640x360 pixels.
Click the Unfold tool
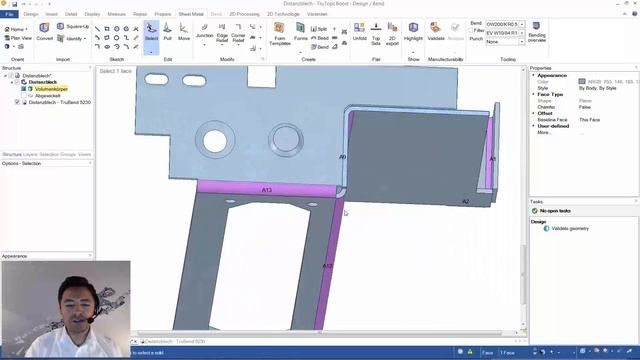359,32
